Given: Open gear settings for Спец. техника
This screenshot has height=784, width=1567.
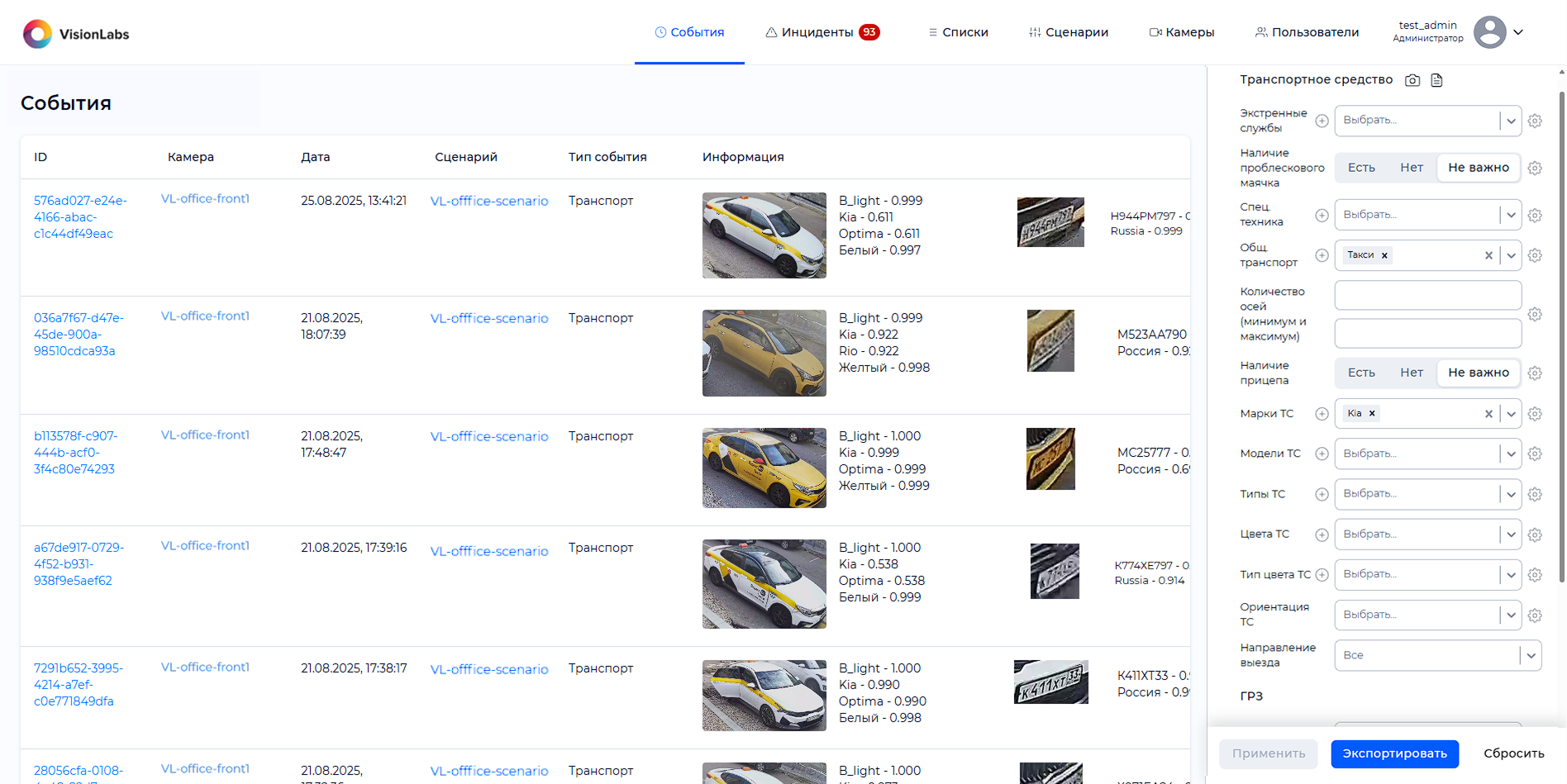Looking at the screenshot, I should click(x=1535, y=215).
